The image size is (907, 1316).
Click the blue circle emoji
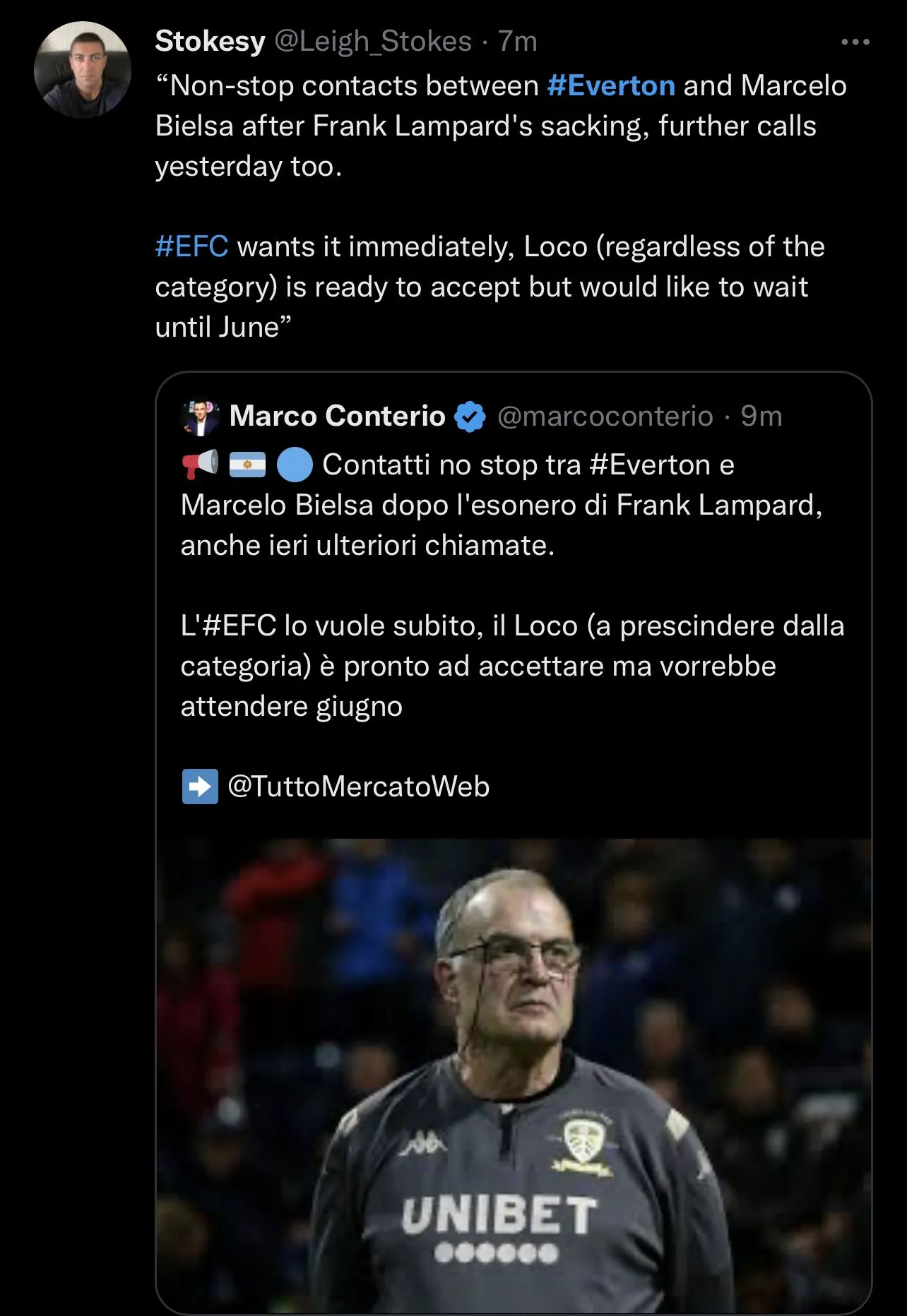(294, 465)
